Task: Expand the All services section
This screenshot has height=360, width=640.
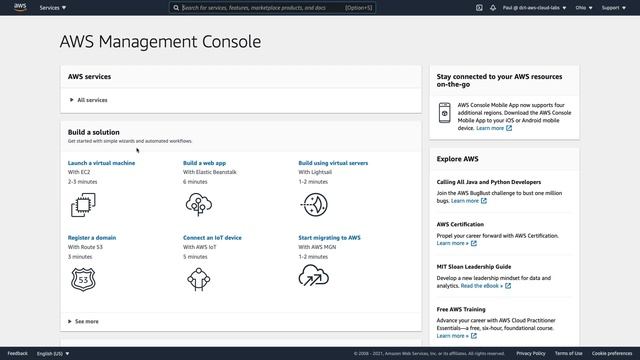Action: click(x=89, y=100)
